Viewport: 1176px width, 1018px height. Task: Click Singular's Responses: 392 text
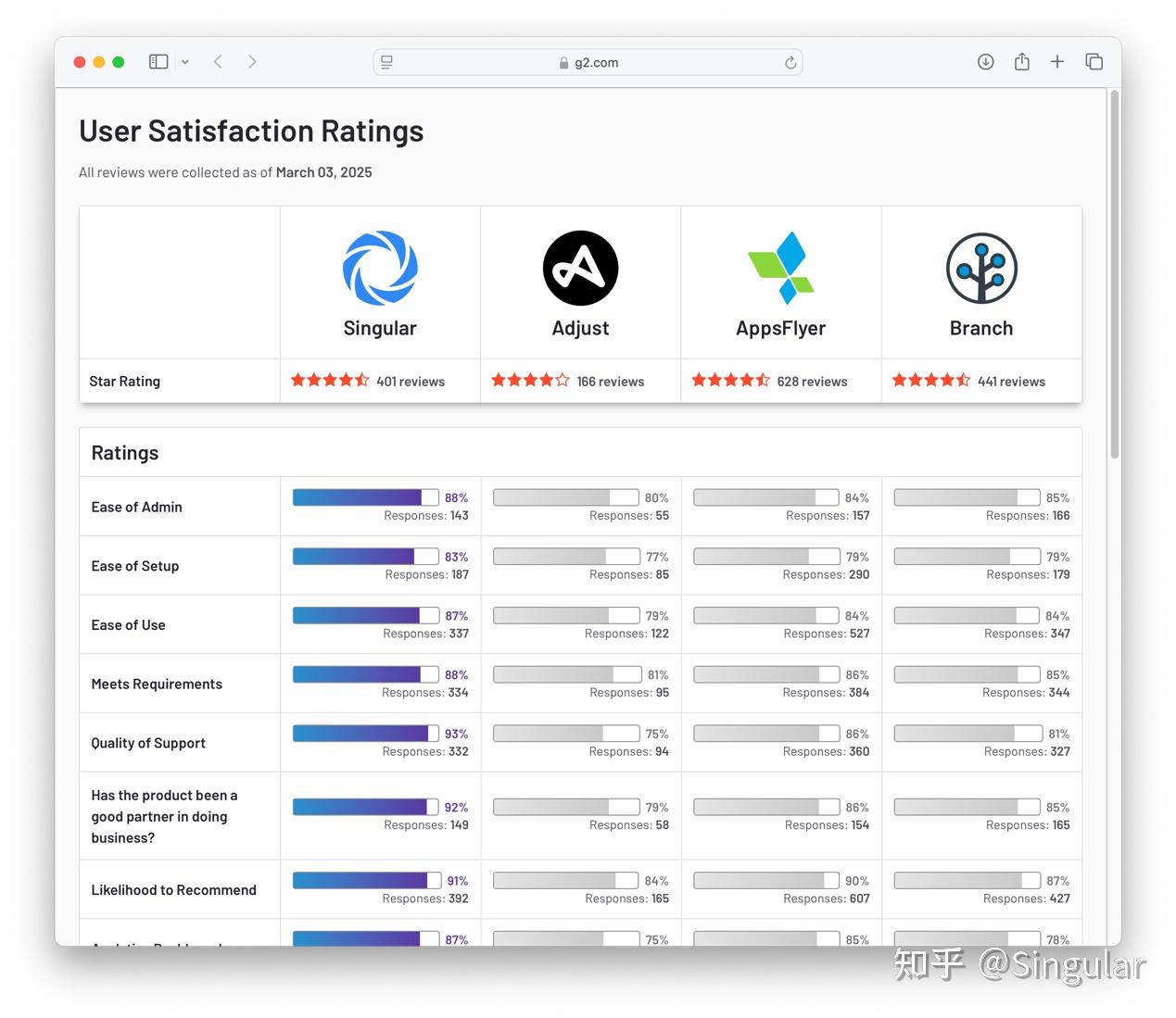pos(425,899)
